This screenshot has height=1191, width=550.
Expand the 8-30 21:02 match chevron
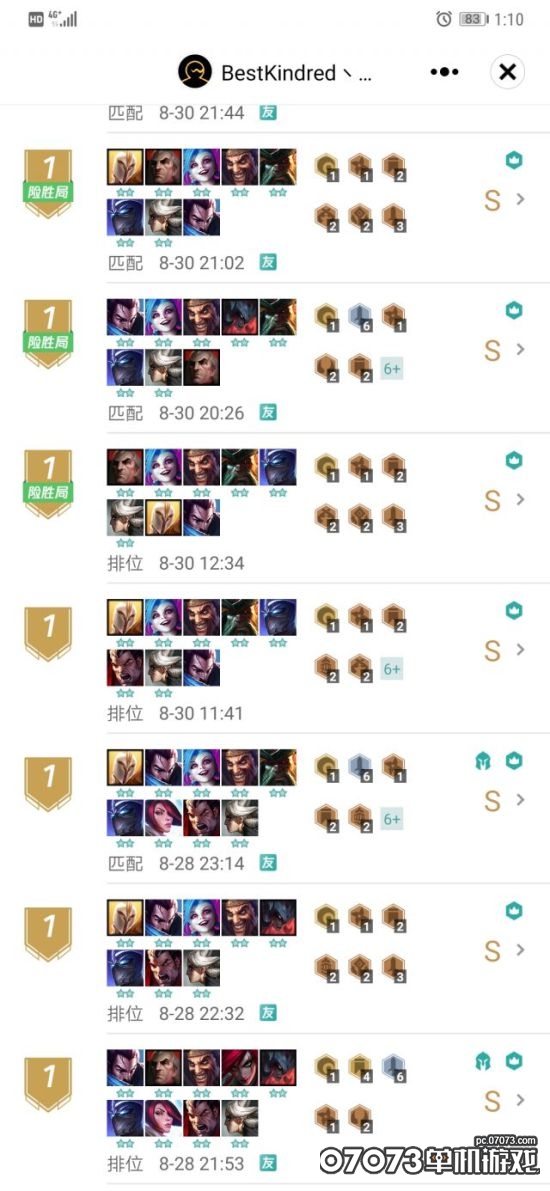click(x=521, y=200)
